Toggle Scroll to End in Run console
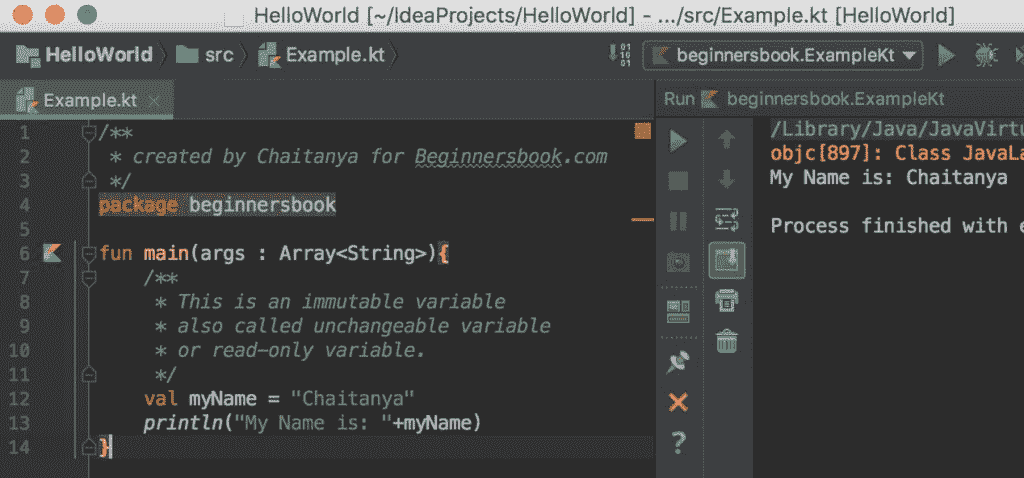This screenshot has height=478, width=1024. 727,261
